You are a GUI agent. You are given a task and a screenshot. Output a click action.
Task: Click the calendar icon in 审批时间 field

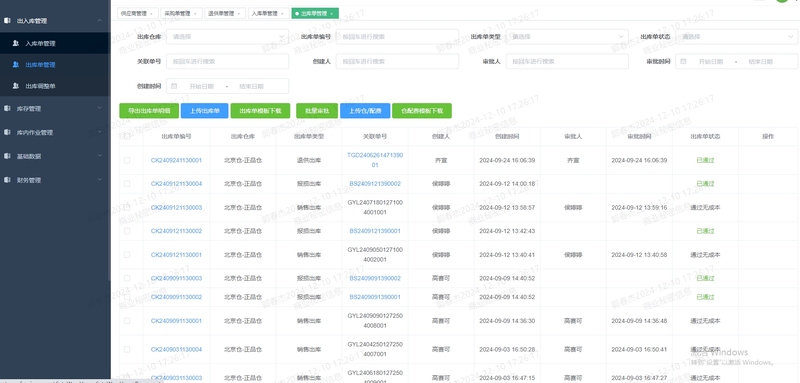684,61
